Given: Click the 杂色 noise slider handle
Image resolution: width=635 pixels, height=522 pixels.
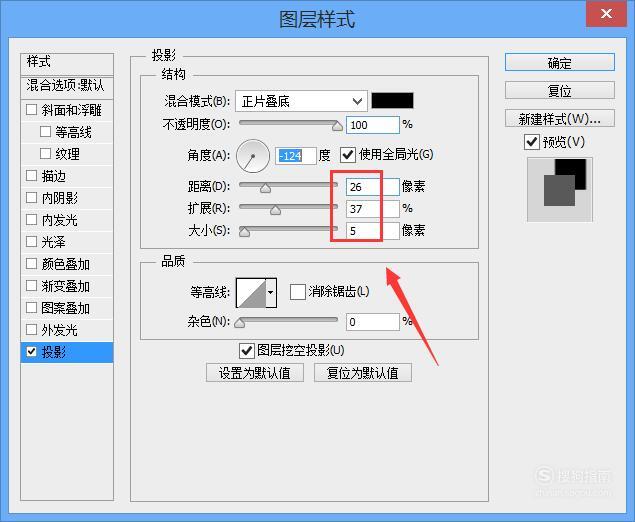Looking at the screenshot, I should (x=240, y=323).
